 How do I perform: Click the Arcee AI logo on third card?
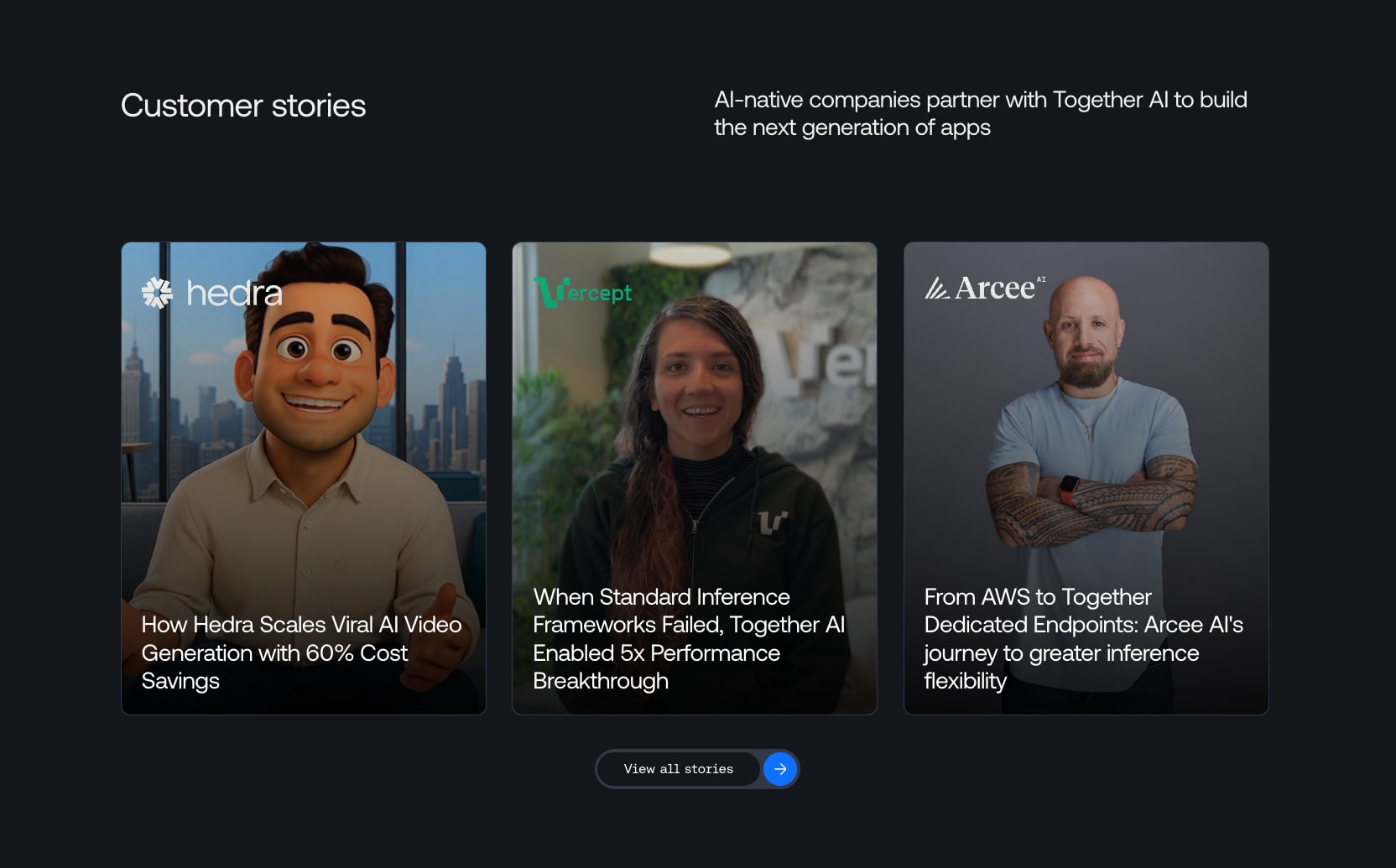point(985,288)
